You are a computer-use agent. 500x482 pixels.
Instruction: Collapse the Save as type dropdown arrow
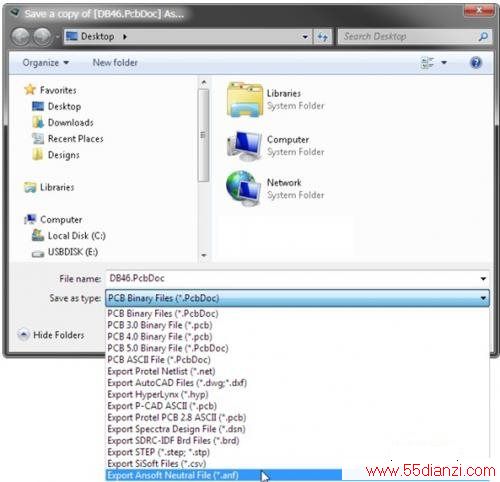tap(483, 298)
